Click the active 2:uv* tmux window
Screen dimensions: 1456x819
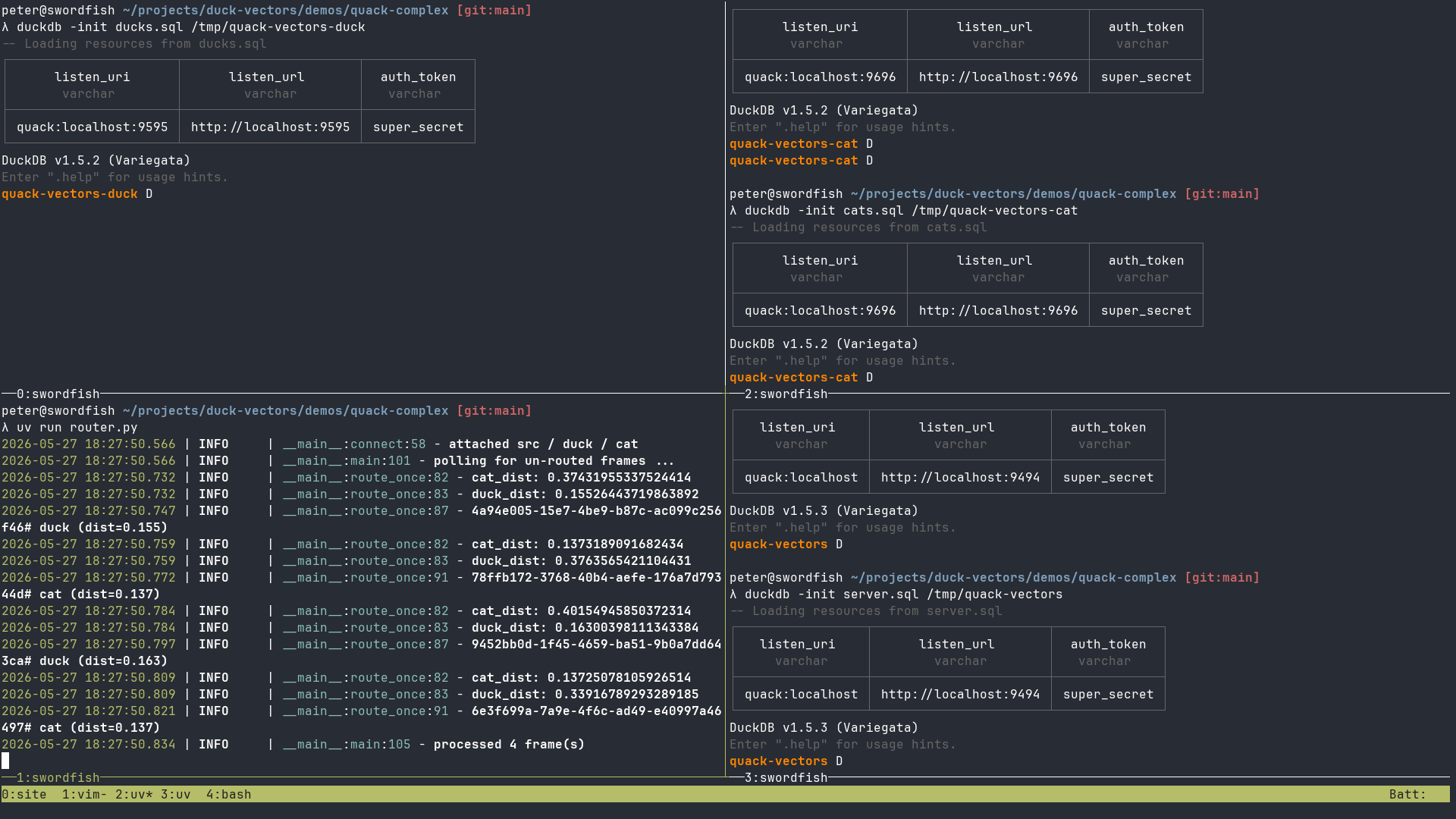134,794
